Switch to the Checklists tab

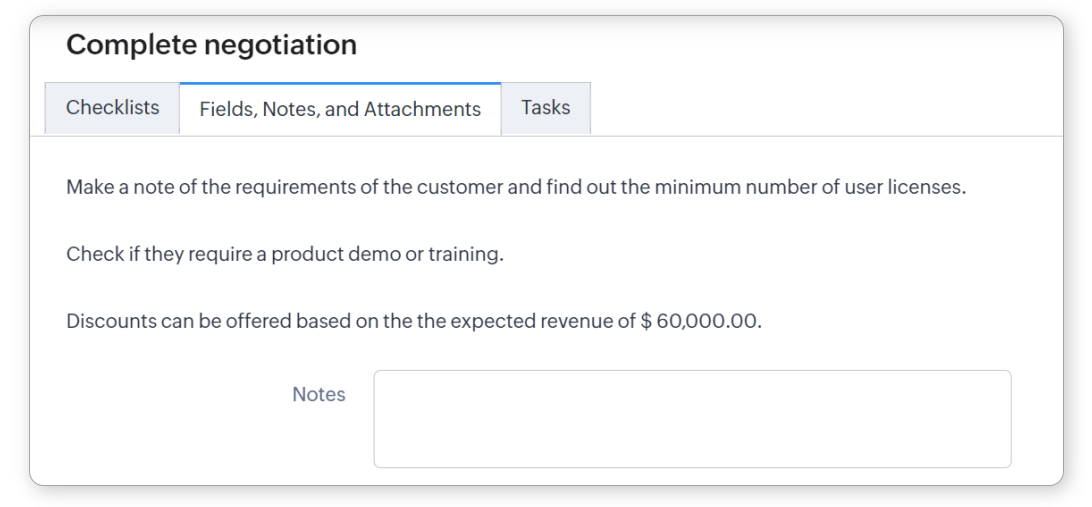(x=112, y=108)
